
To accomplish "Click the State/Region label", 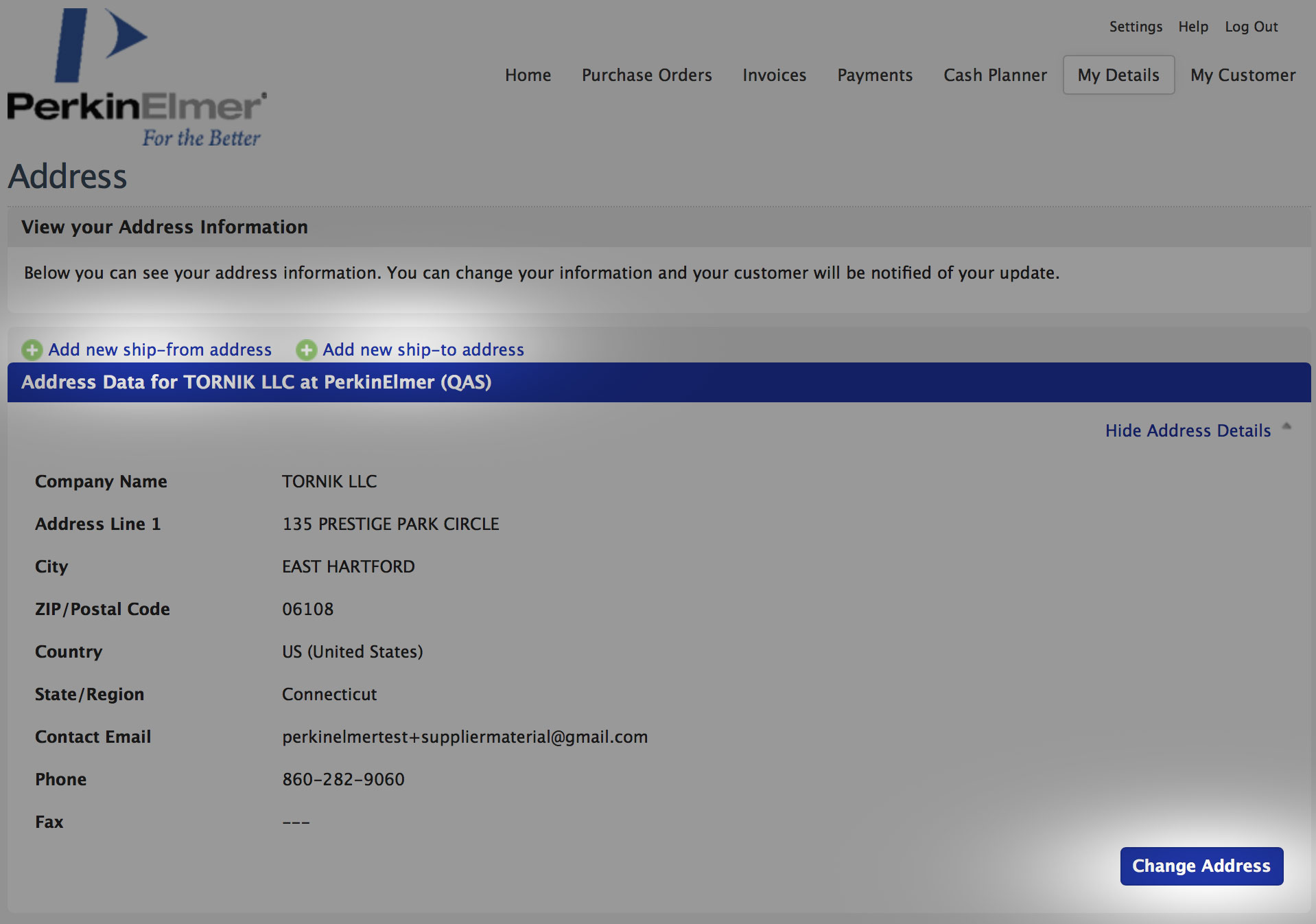I will pyautogui.click(x=89, y=694).
